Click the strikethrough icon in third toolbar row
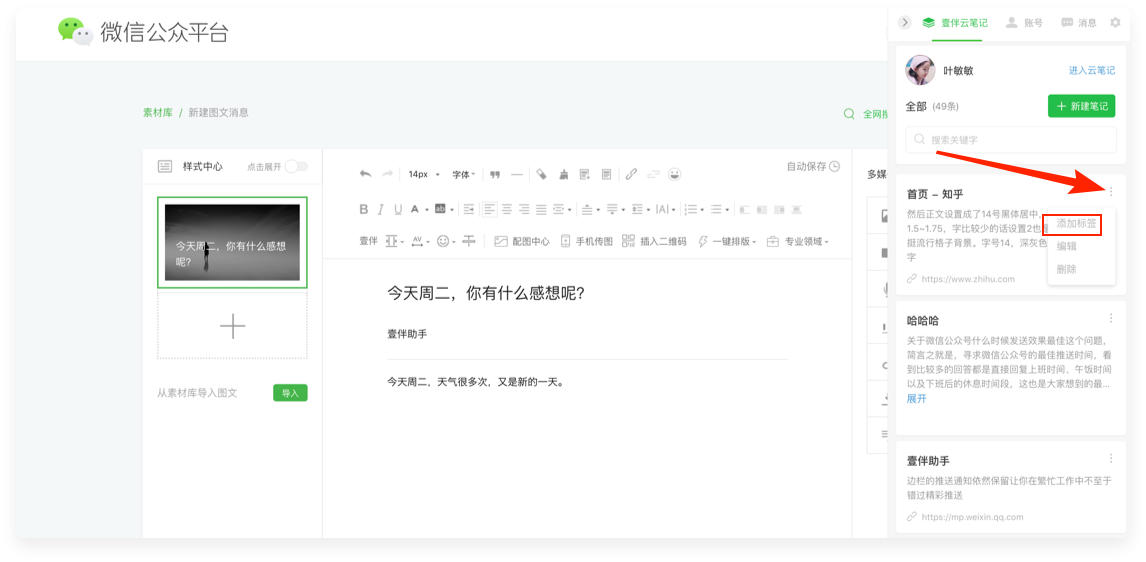 468,240
